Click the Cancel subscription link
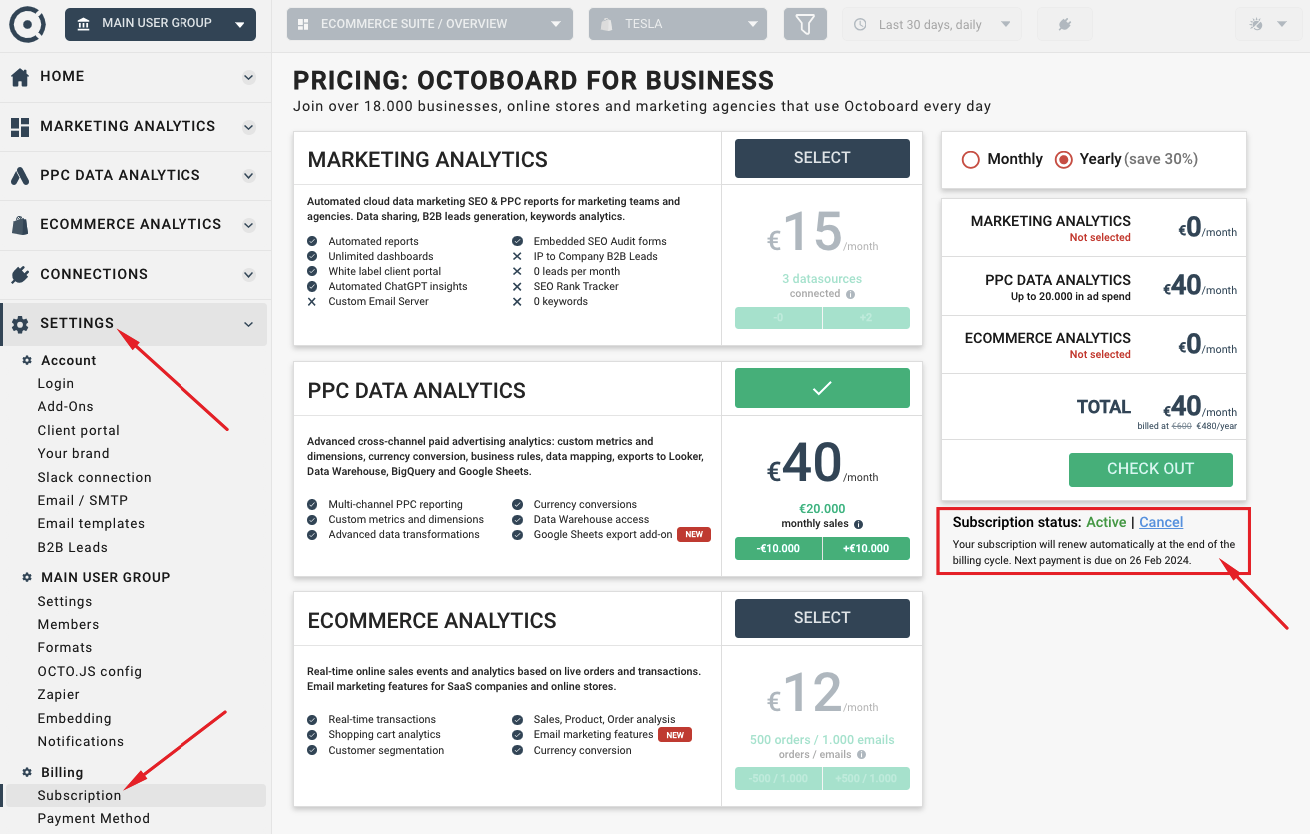Screen dimensions: 1310x834 pyautogui.click(x=1161, y=522)
